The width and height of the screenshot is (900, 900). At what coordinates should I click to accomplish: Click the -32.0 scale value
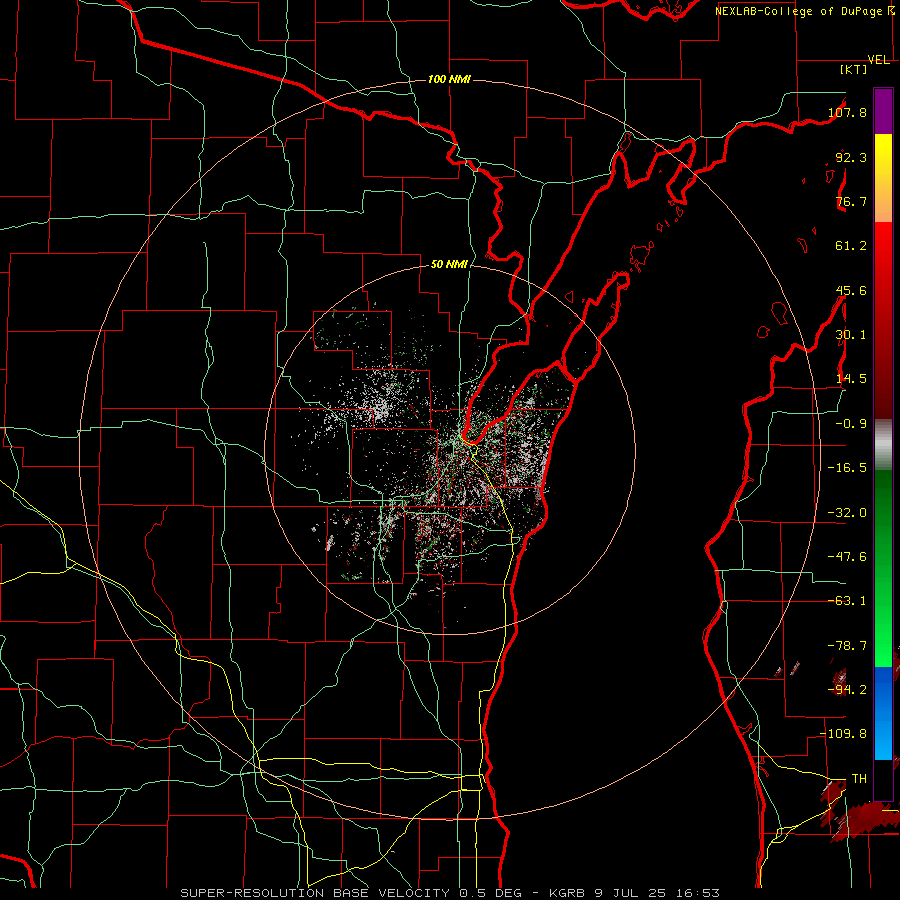click(847, 513)
